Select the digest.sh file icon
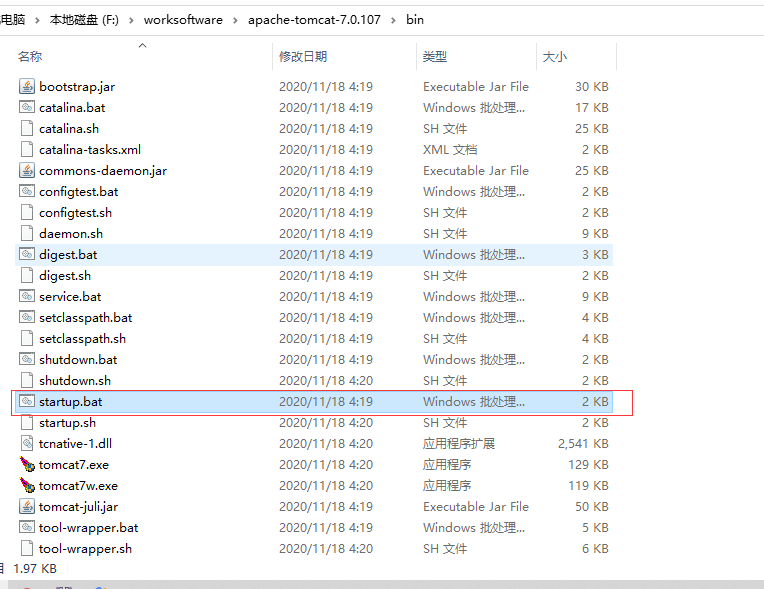764x589 pixels. (27, 275)
